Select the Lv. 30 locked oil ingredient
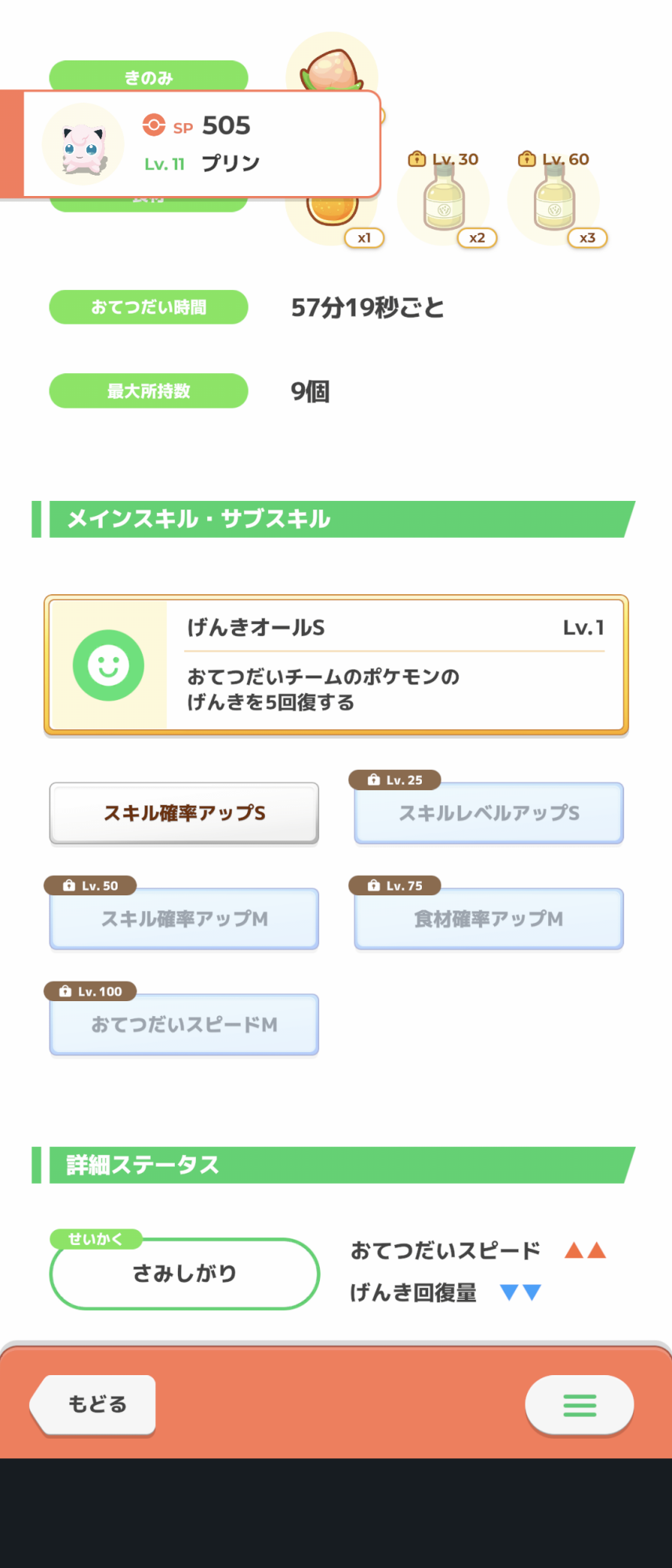 tap(445, 201)
